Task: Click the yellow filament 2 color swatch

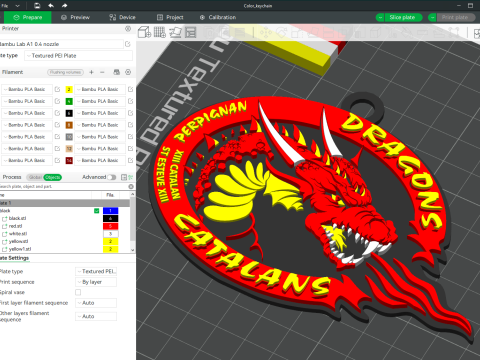Action: coord(69,89)
